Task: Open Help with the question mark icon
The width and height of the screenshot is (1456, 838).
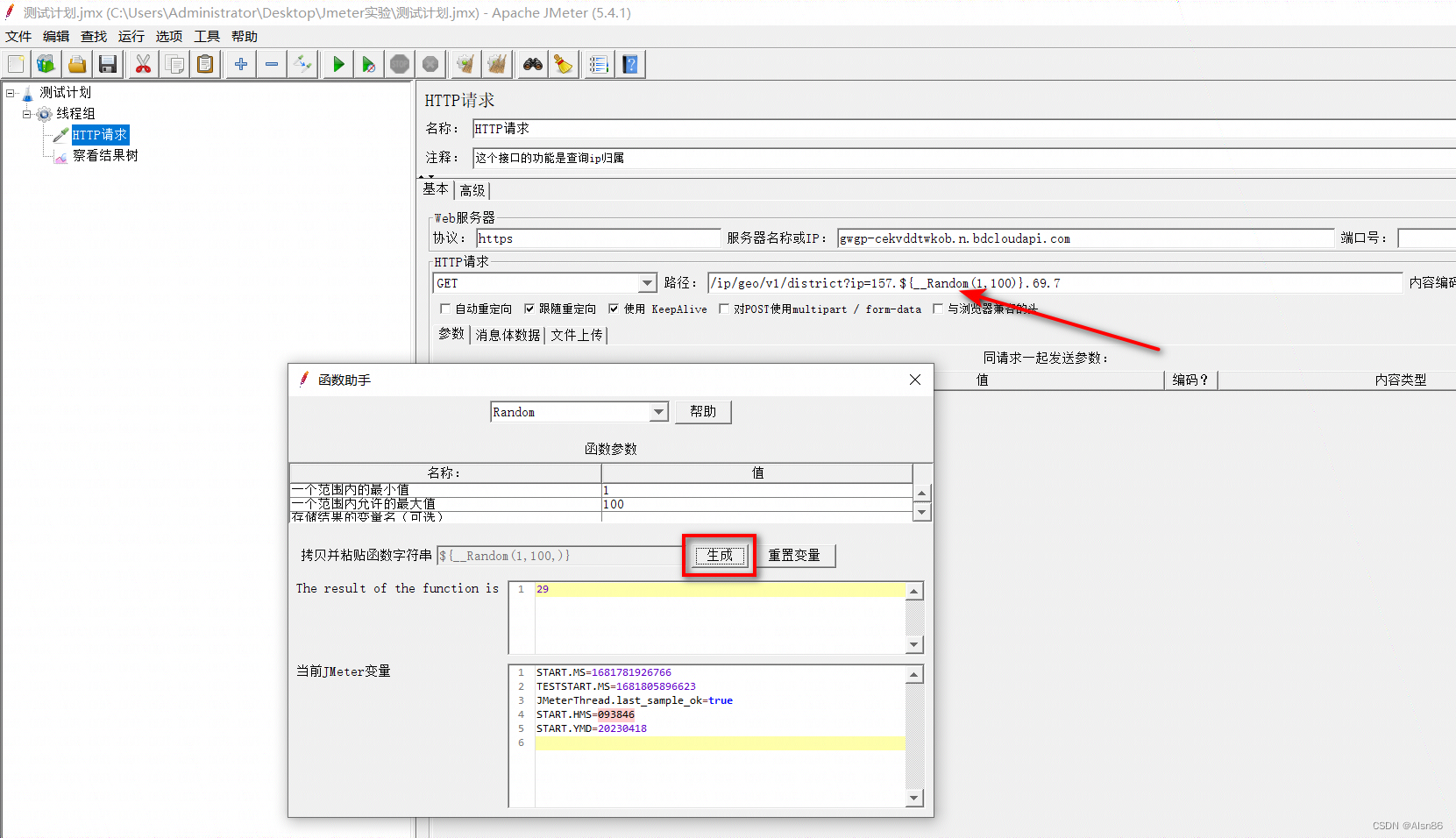Action: [x=630, y=64]
